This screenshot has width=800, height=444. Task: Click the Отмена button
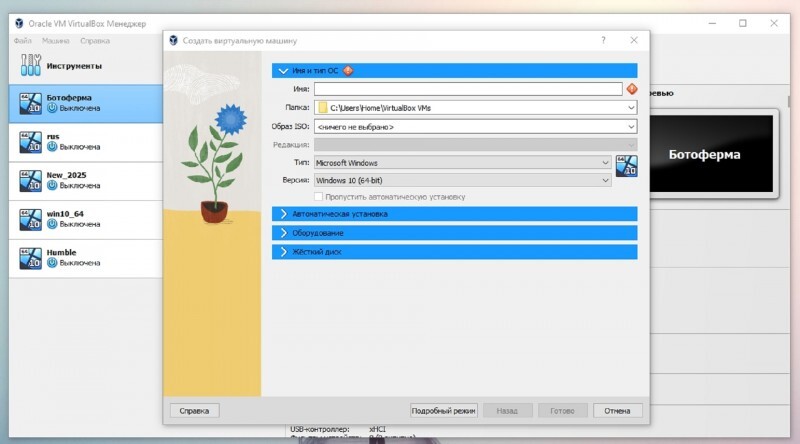pyautogui.click(x=617, y=410)
